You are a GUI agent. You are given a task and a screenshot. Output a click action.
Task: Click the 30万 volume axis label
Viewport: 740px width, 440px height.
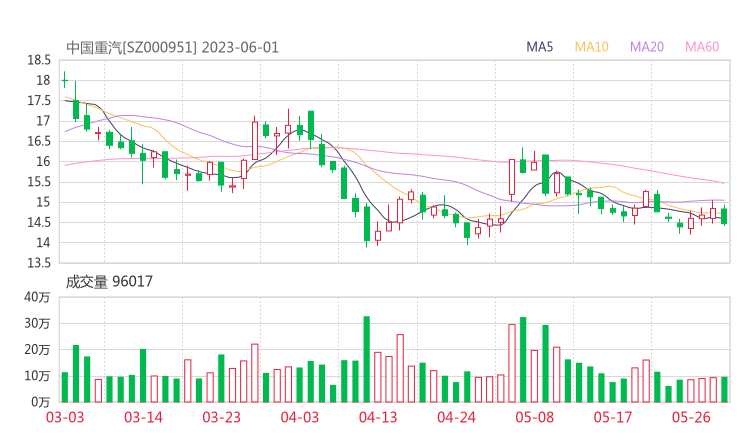tap(37, 324)
